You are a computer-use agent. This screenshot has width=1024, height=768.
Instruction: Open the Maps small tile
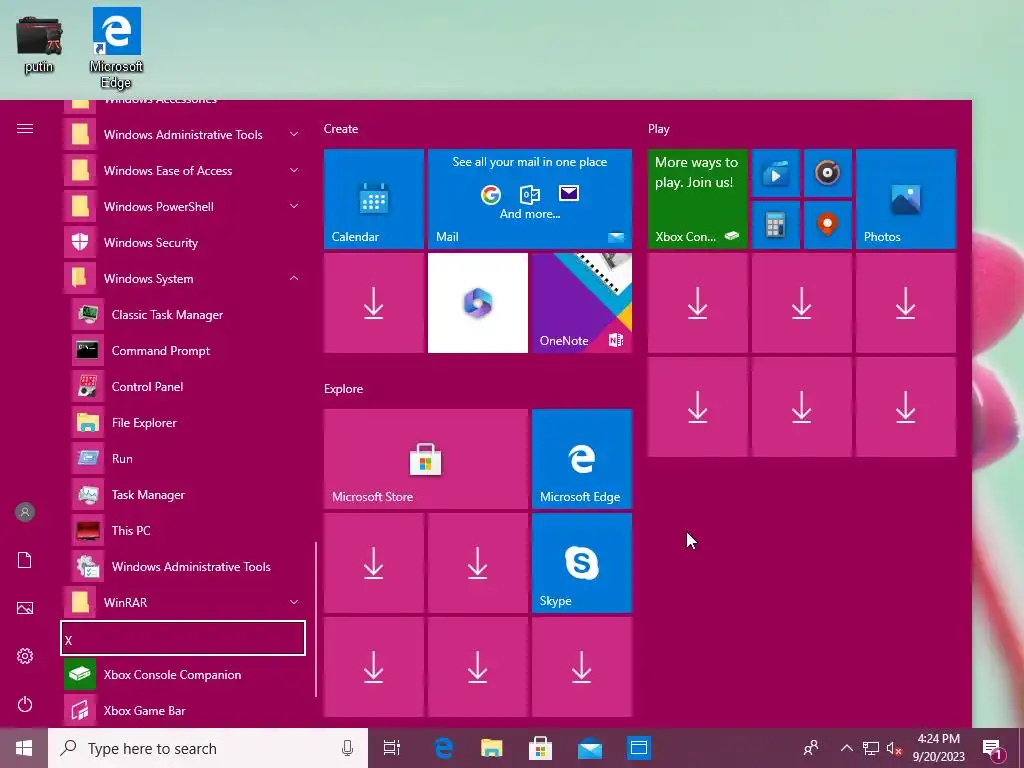tap(827, 225)
